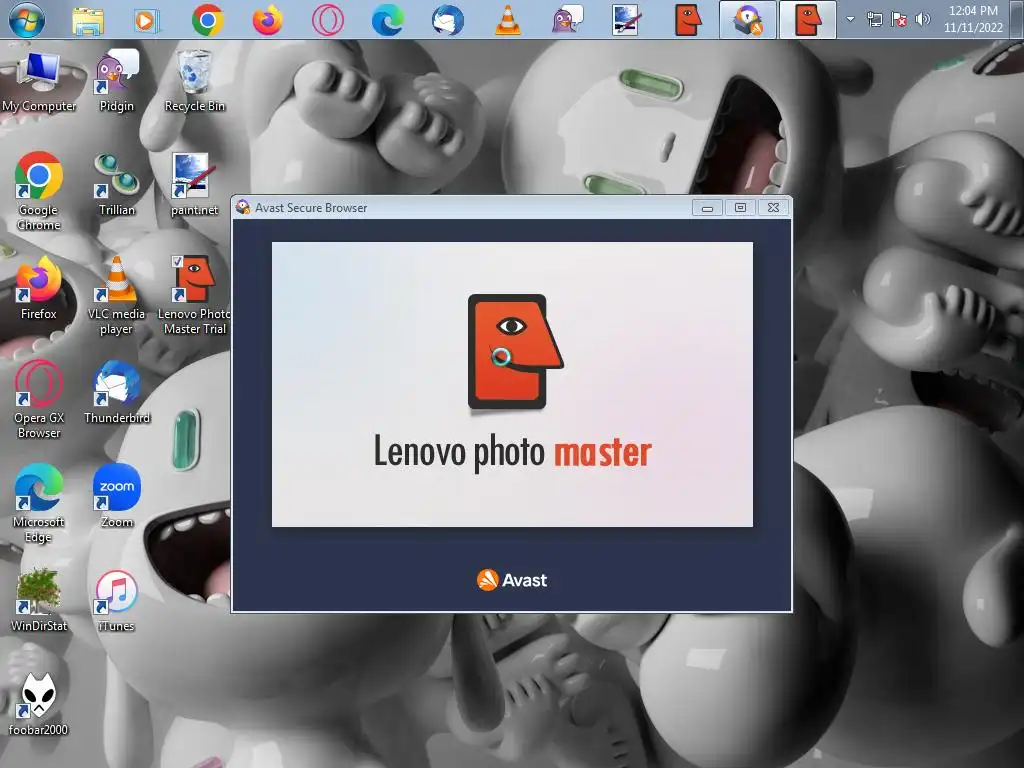Image resolution: width=1024 pixels, height=768 pixels.
Task: Switch to running Lenovo Photo Master taskbar button
Action: click(808, 20)
